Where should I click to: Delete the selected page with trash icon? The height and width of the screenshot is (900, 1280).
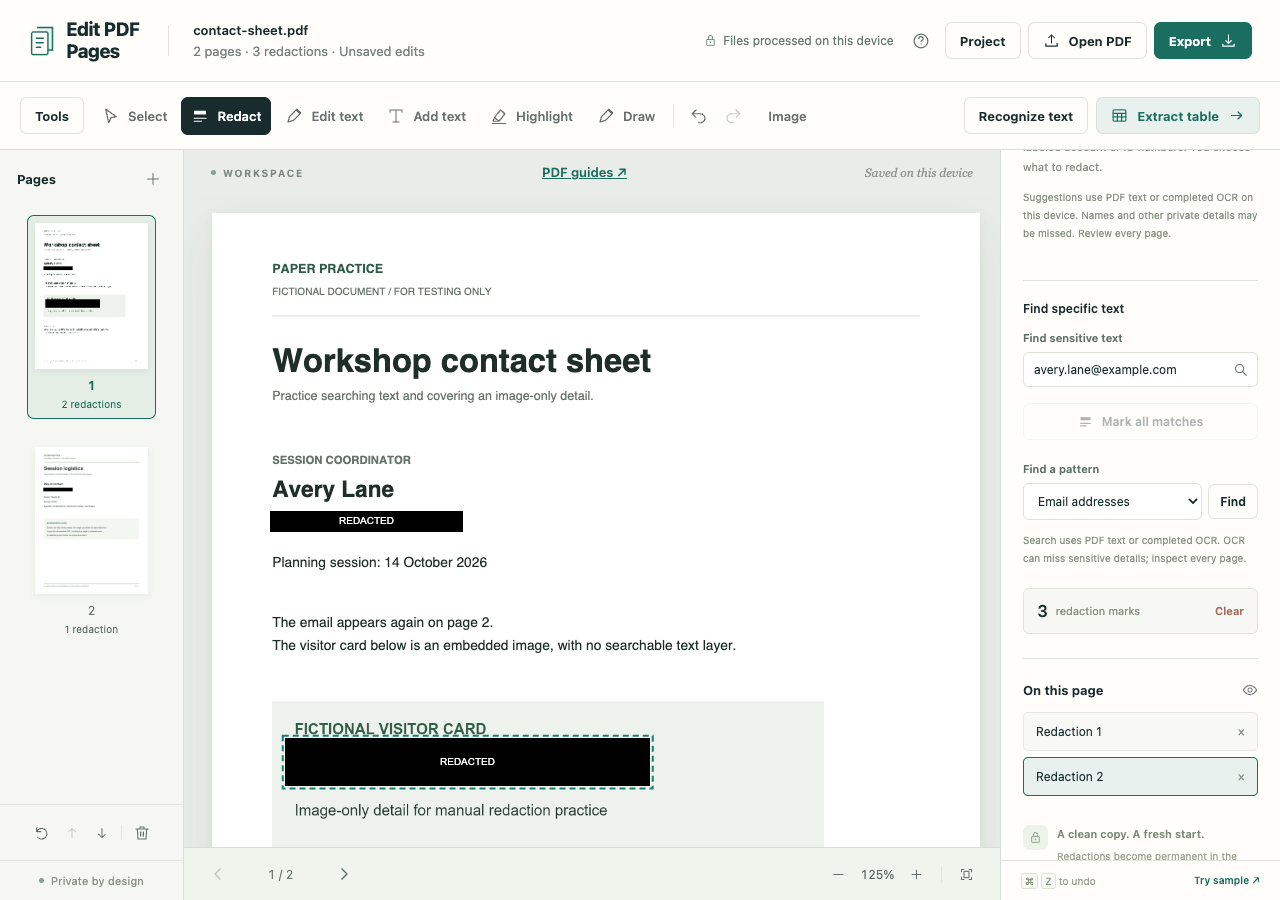142,833
